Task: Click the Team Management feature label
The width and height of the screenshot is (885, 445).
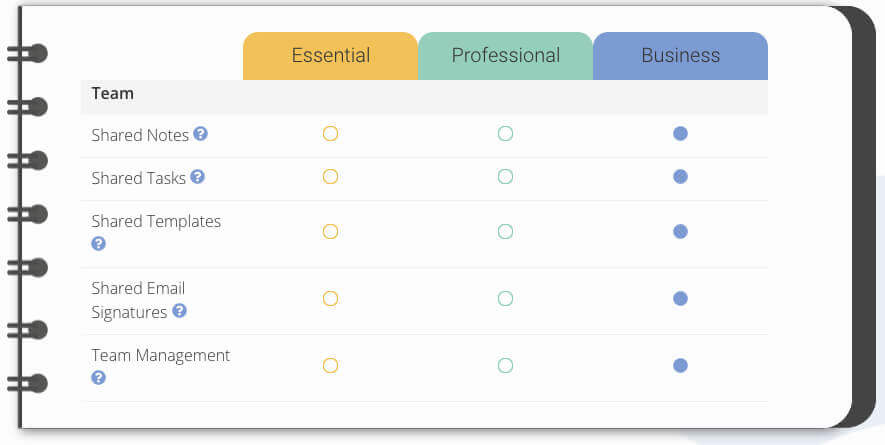Action: click(161, 356)
